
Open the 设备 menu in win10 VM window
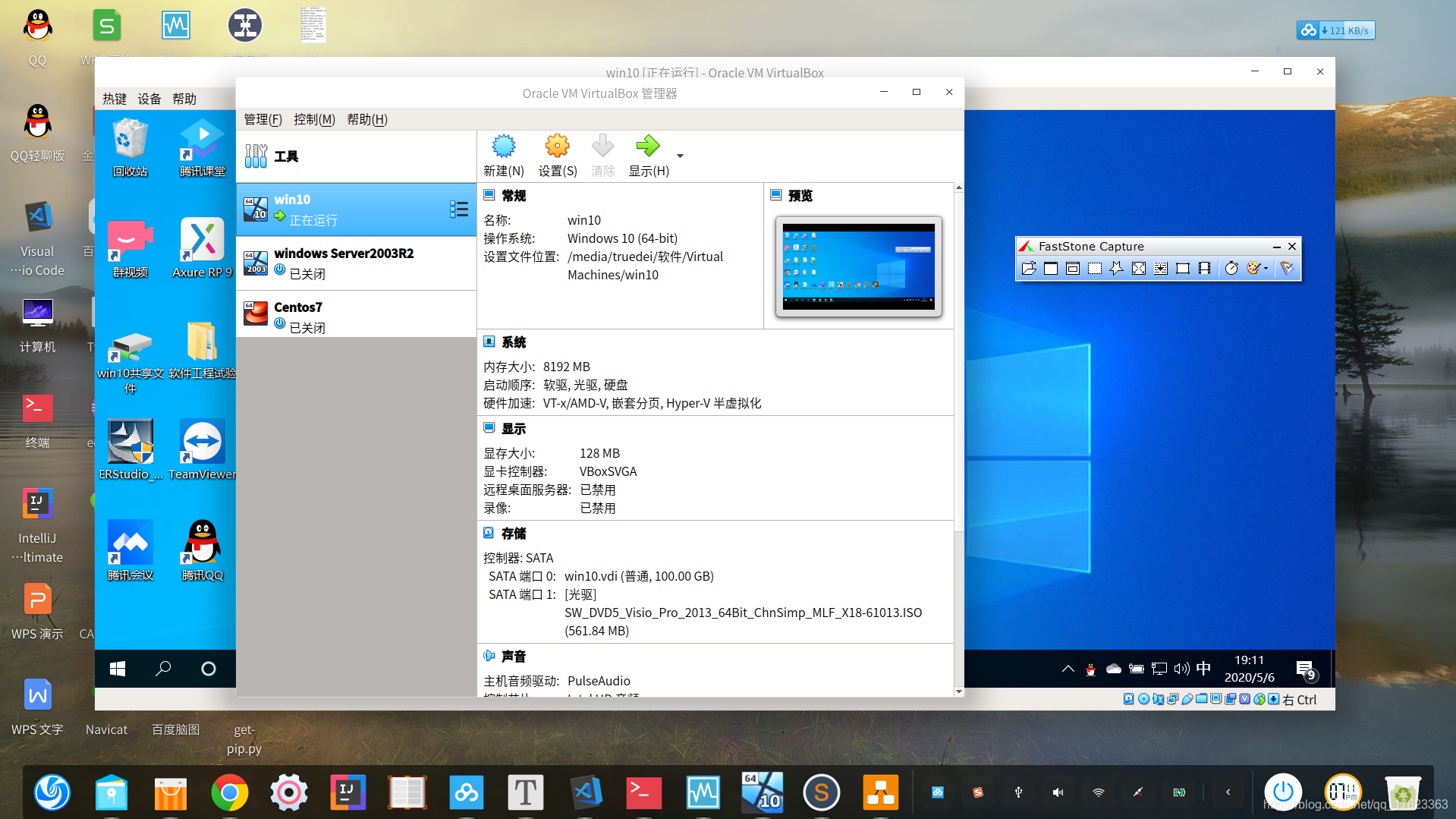149,99
